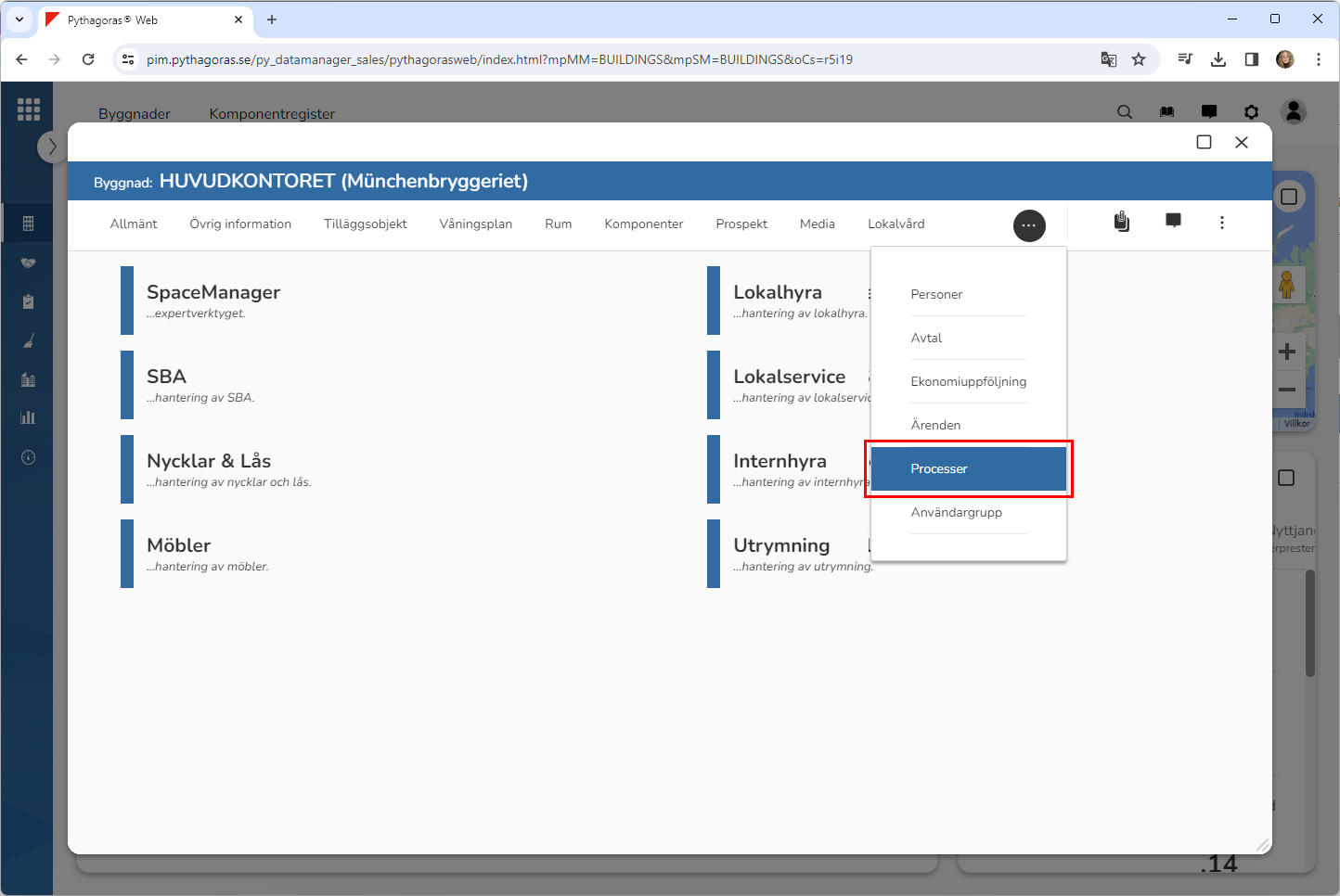Select the clipboard checkmark icon in sidebar

(28, 301)
